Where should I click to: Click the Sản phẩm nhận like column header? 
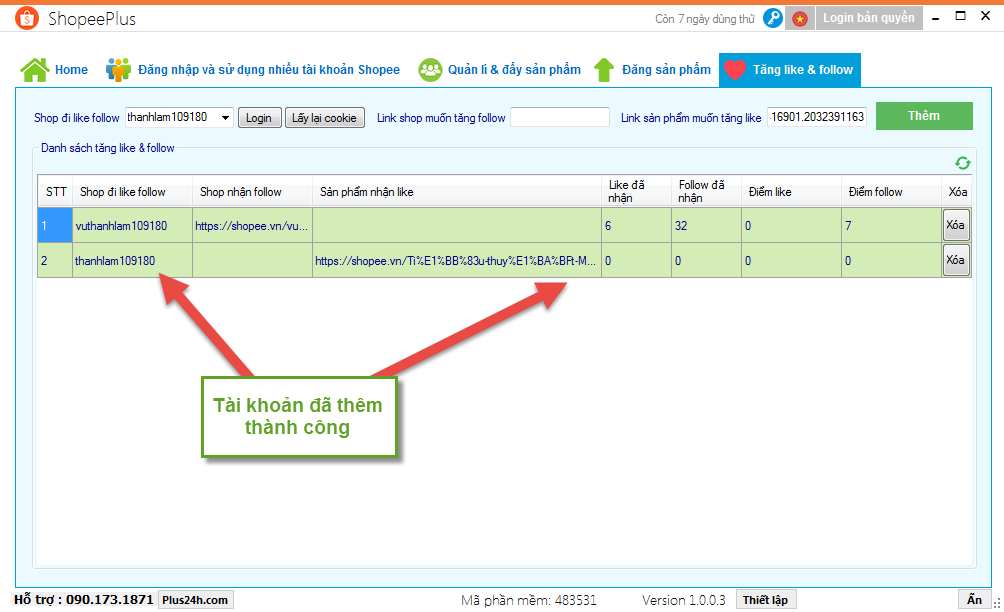click(457, 191)
